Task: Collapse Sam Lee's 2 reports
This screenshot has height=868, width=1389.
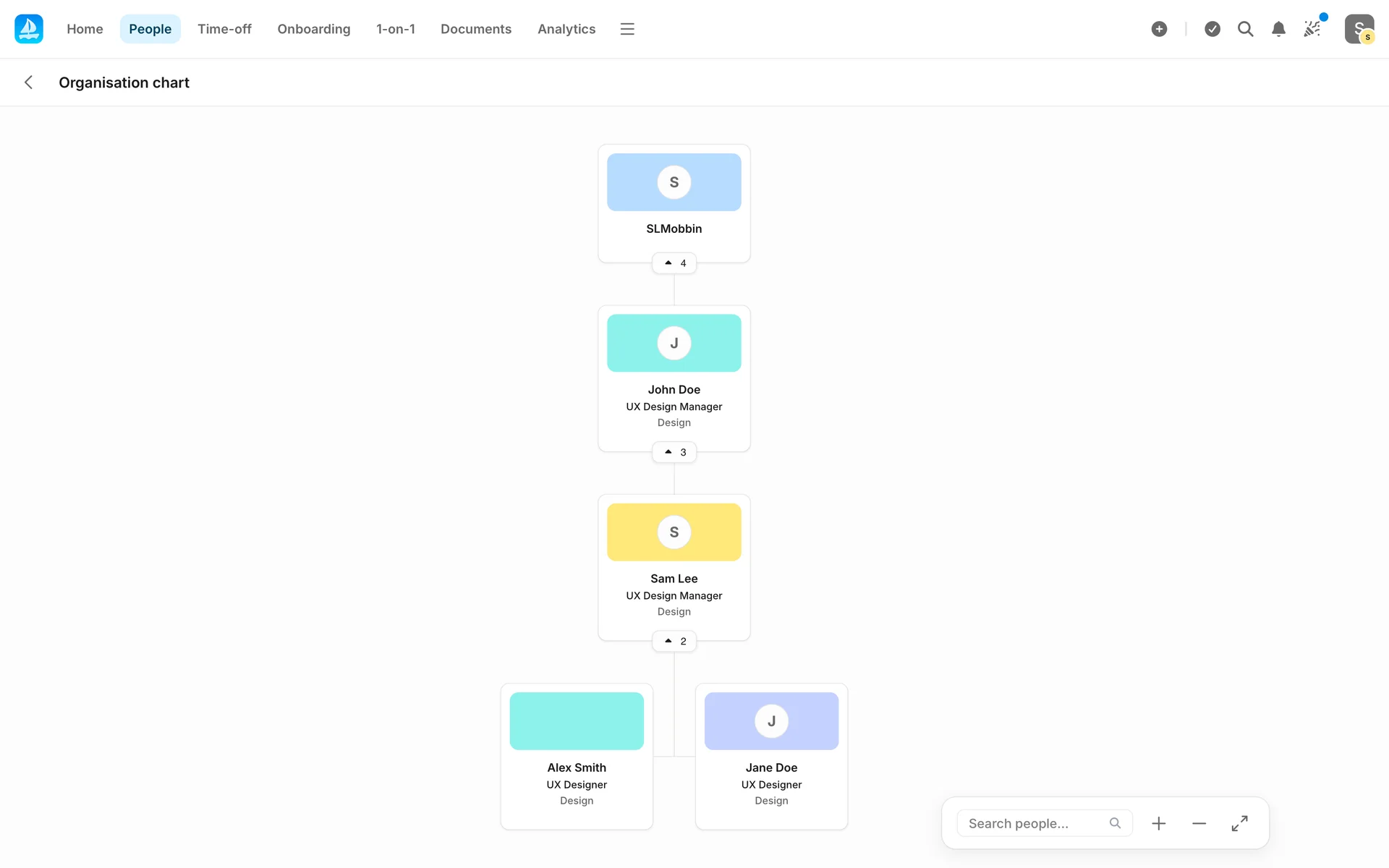Action: (x=674, y=641)
